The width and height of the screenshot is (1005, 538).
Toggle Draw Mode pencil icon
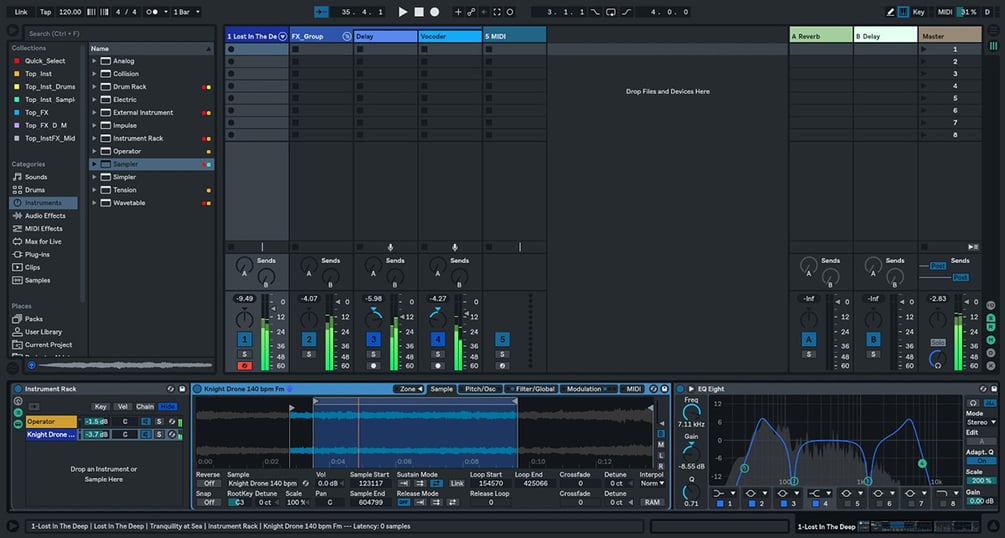coord(890,12)
